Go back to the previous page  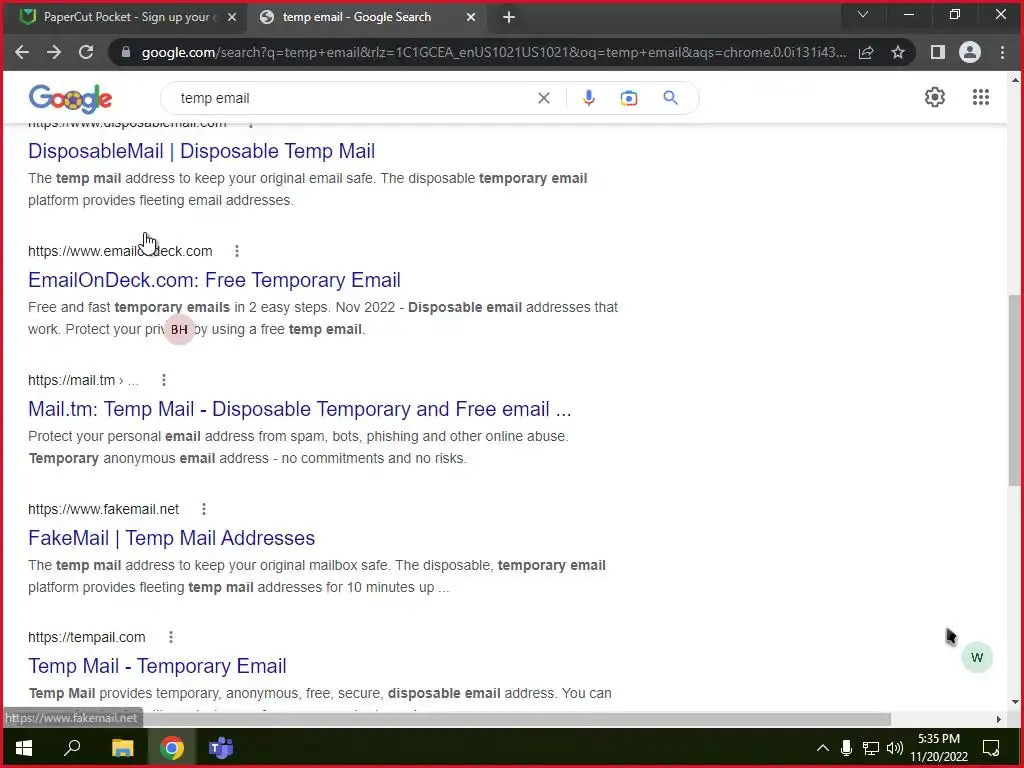[x=22, y=52]
